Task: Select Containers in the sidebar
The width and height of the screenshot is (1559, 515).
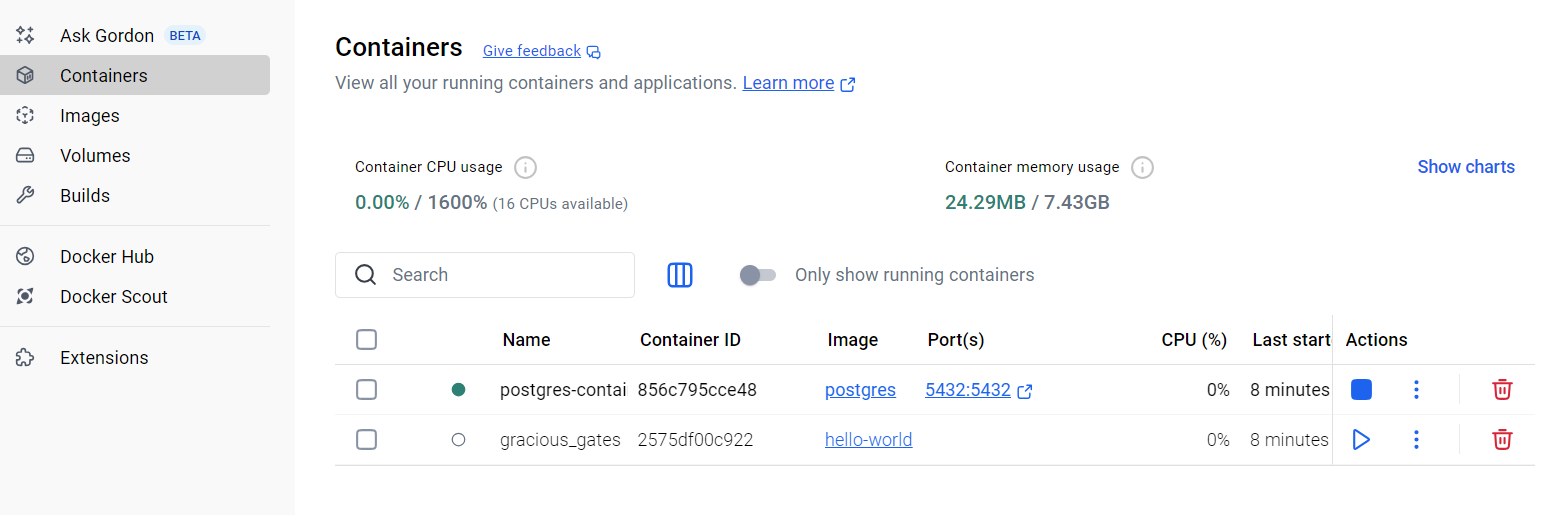Action: point(135,75)
